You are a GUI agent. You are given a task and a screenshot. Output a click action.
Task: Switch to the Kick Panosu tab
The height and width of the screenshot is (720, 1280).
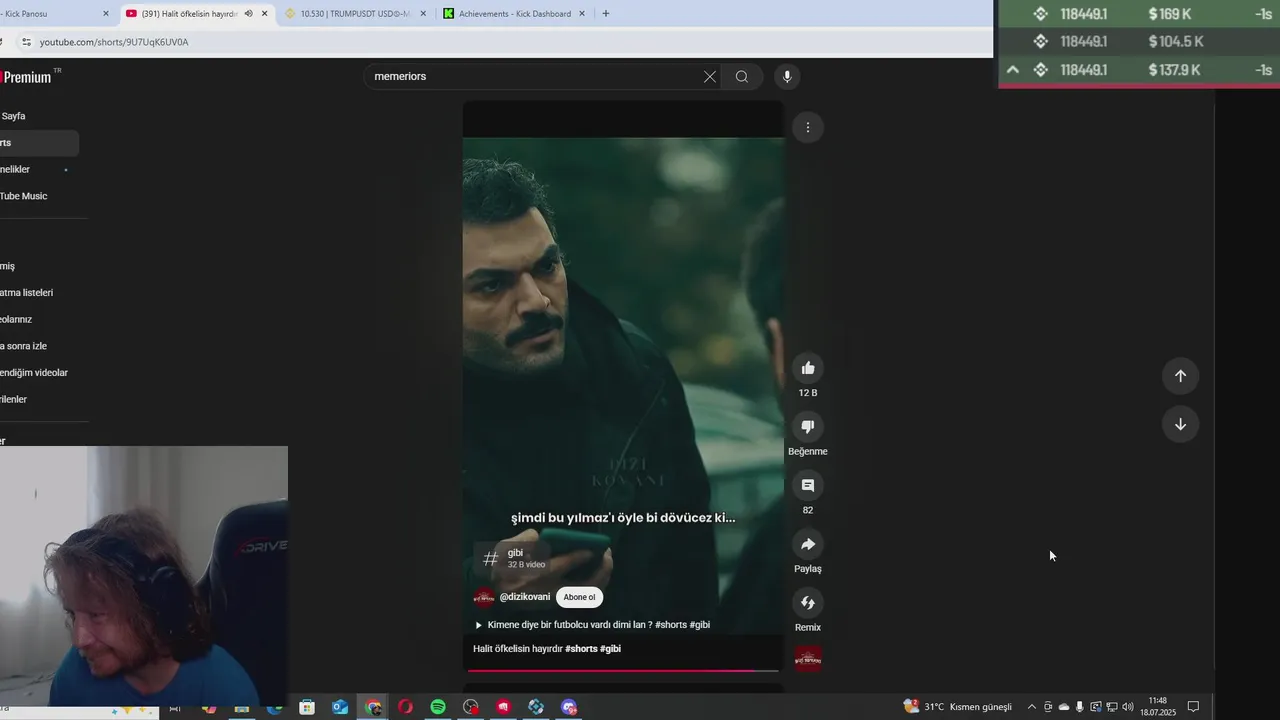point(48,14)
